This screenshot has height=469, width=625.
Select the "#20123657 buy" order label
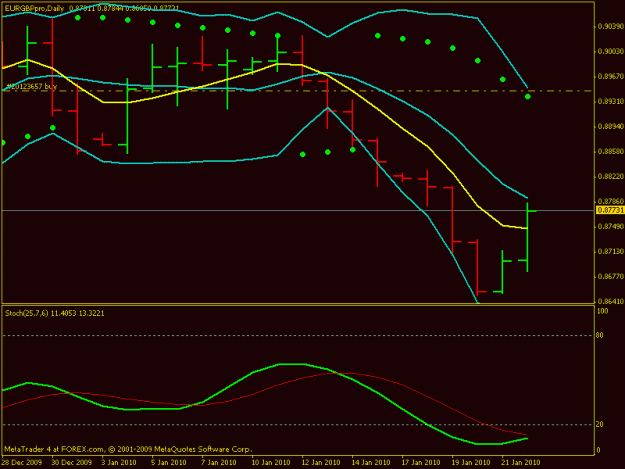[x=32, y=86]
